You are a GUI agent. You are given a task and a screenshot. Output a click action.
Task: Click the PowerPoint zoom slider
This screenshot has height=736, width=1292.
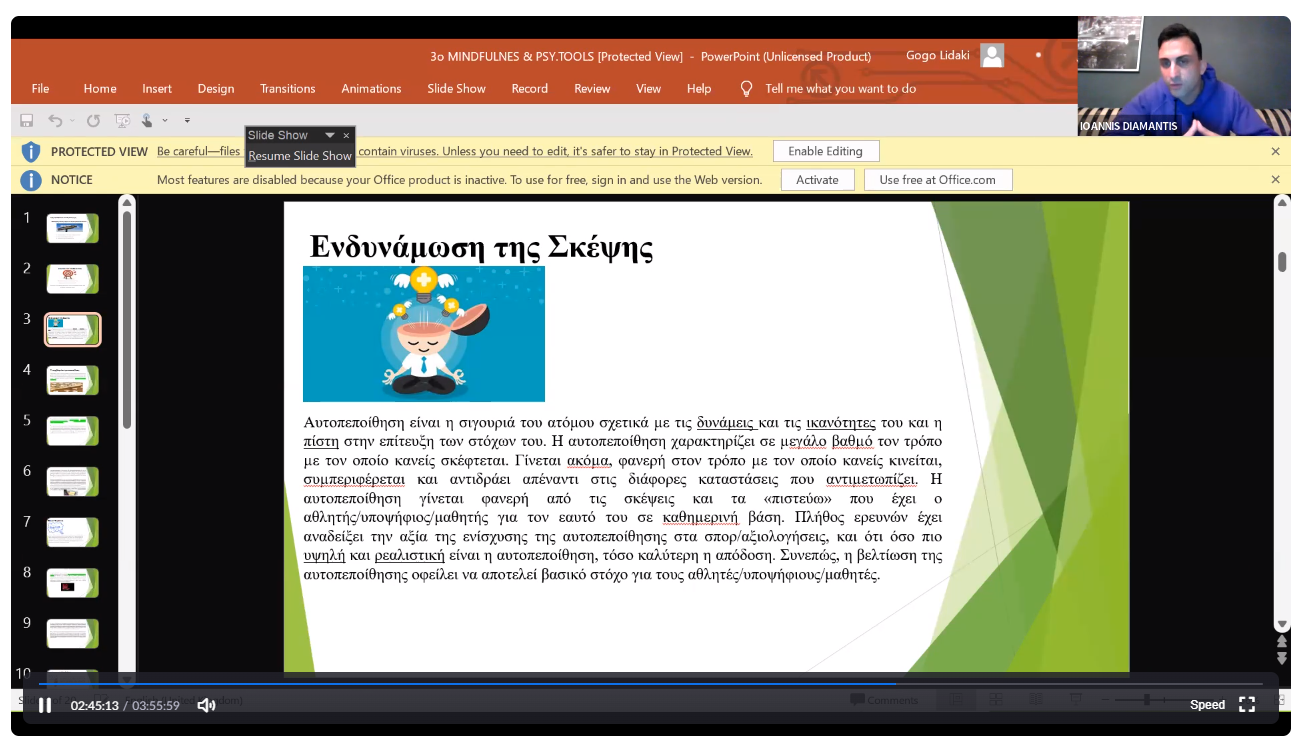(x=1147, y=700)
